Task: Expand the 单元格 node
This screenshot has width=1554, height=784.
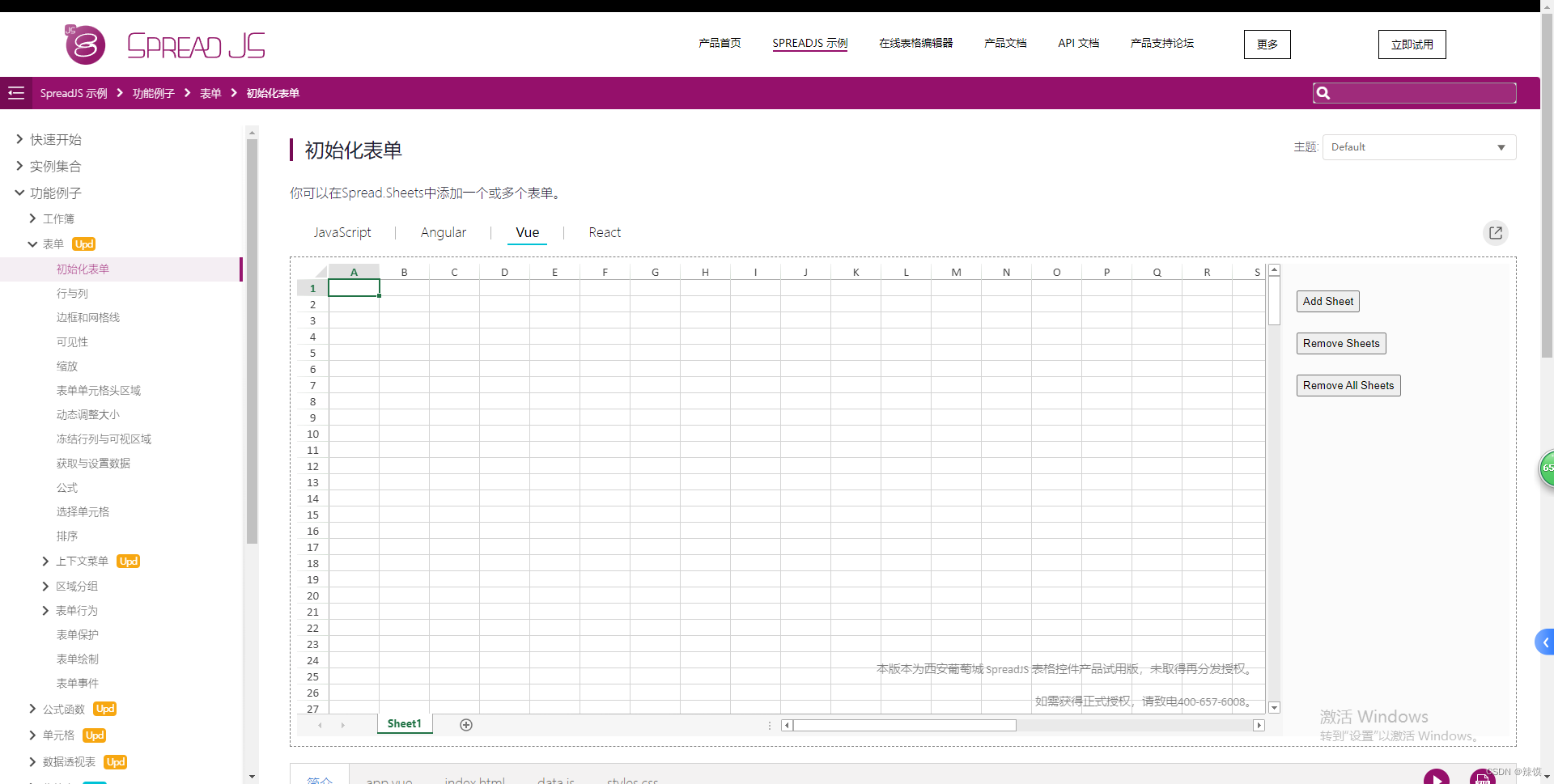Action: coord(32,735)
